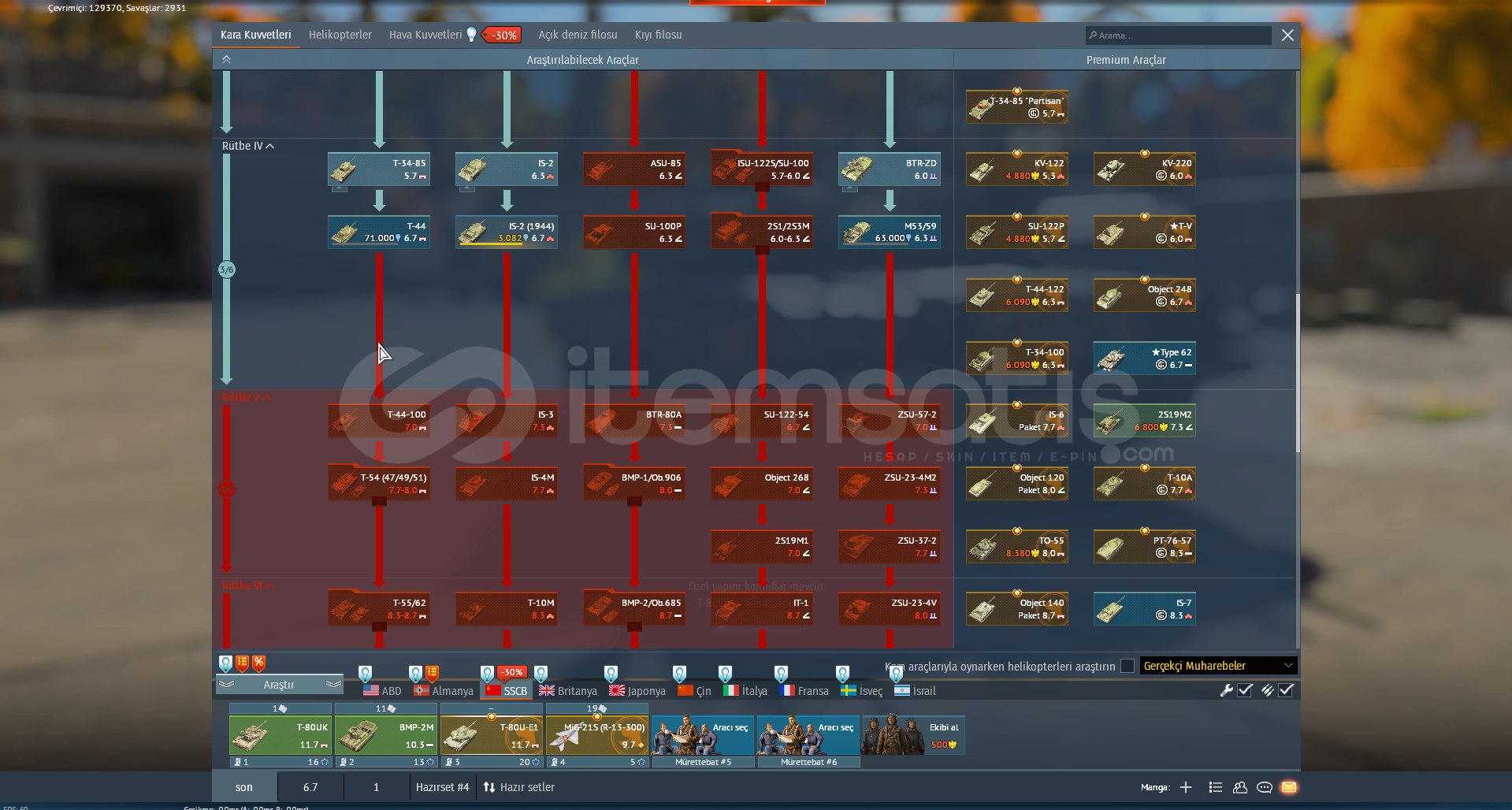Select the 'son' preset tab
The image size is (1512, 810).
[x=244, y=787]
